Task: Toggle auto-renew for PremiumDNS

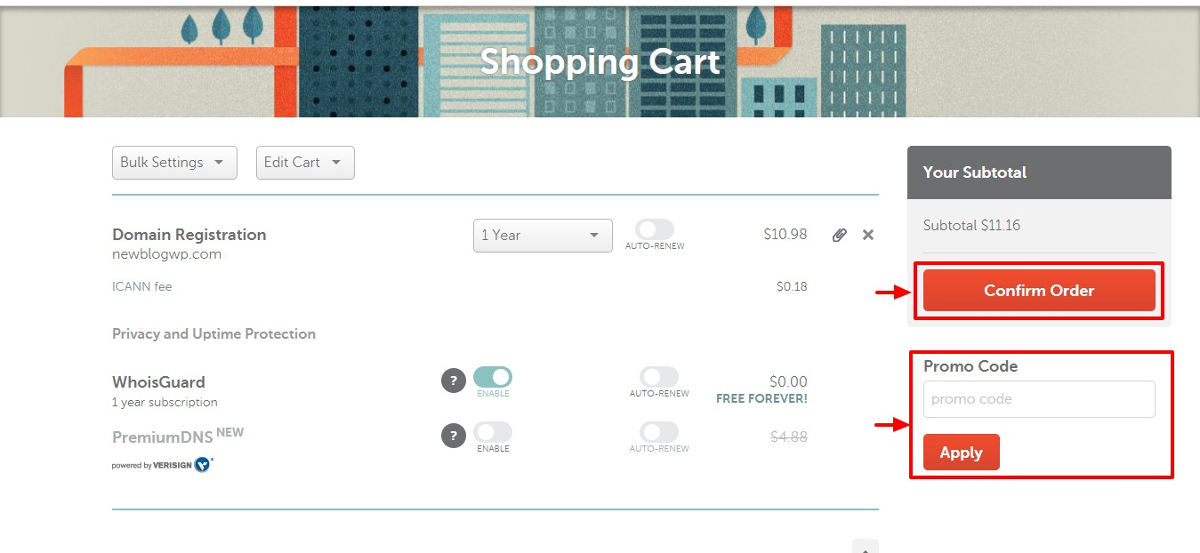Action: tap(659, 432)
